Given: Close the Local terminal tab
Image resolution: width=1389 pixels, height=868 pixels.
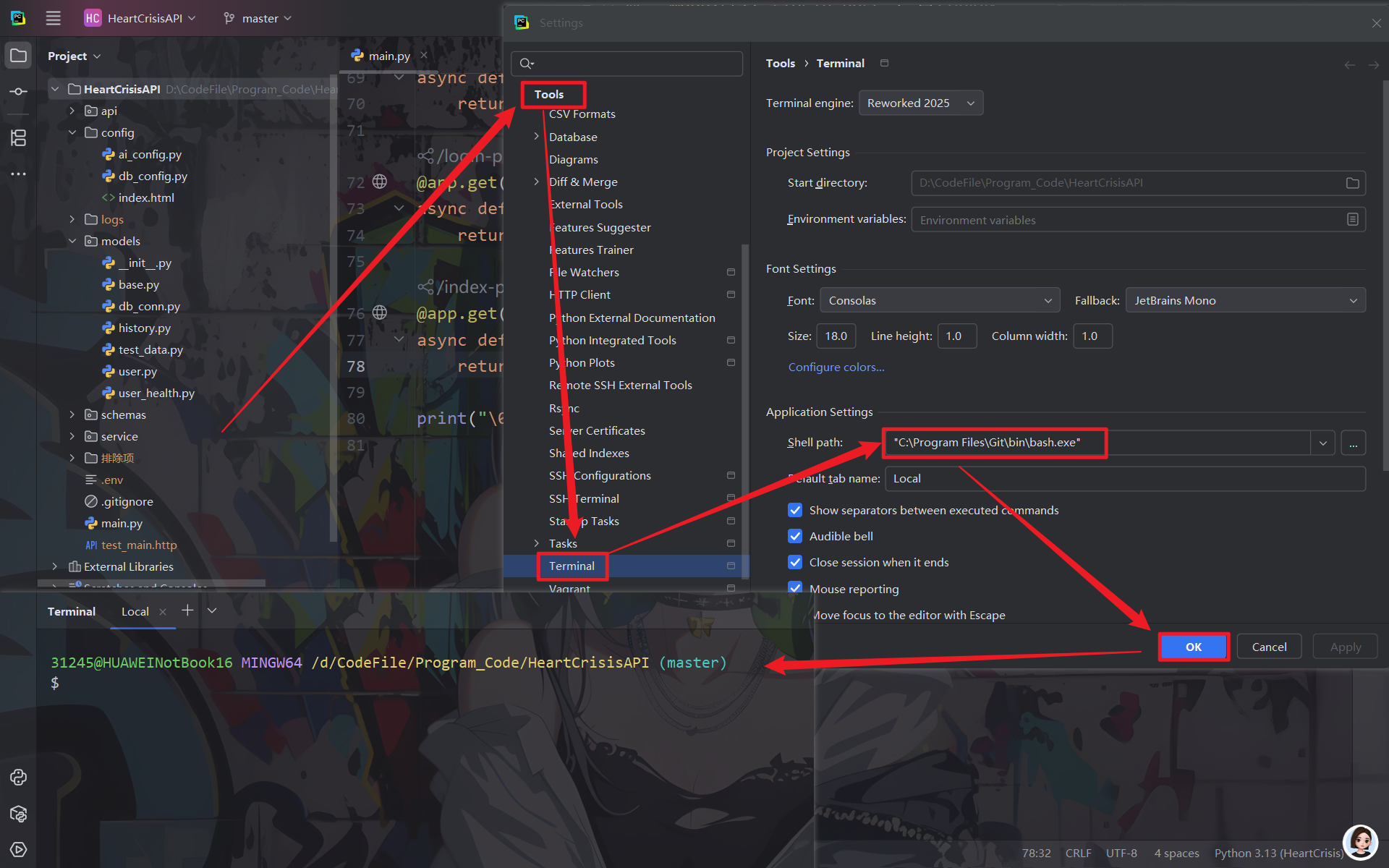Looking at the screenshot, I should coord(163,612).
